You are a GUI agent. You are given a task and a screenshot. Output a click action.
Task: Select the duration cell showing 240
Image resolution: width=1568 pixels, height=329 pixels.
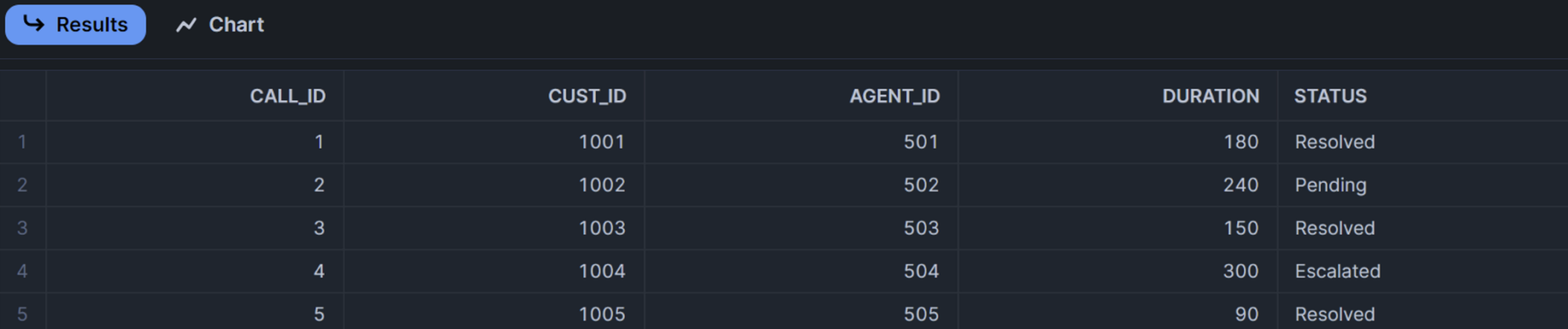[x=1240, y=184]
